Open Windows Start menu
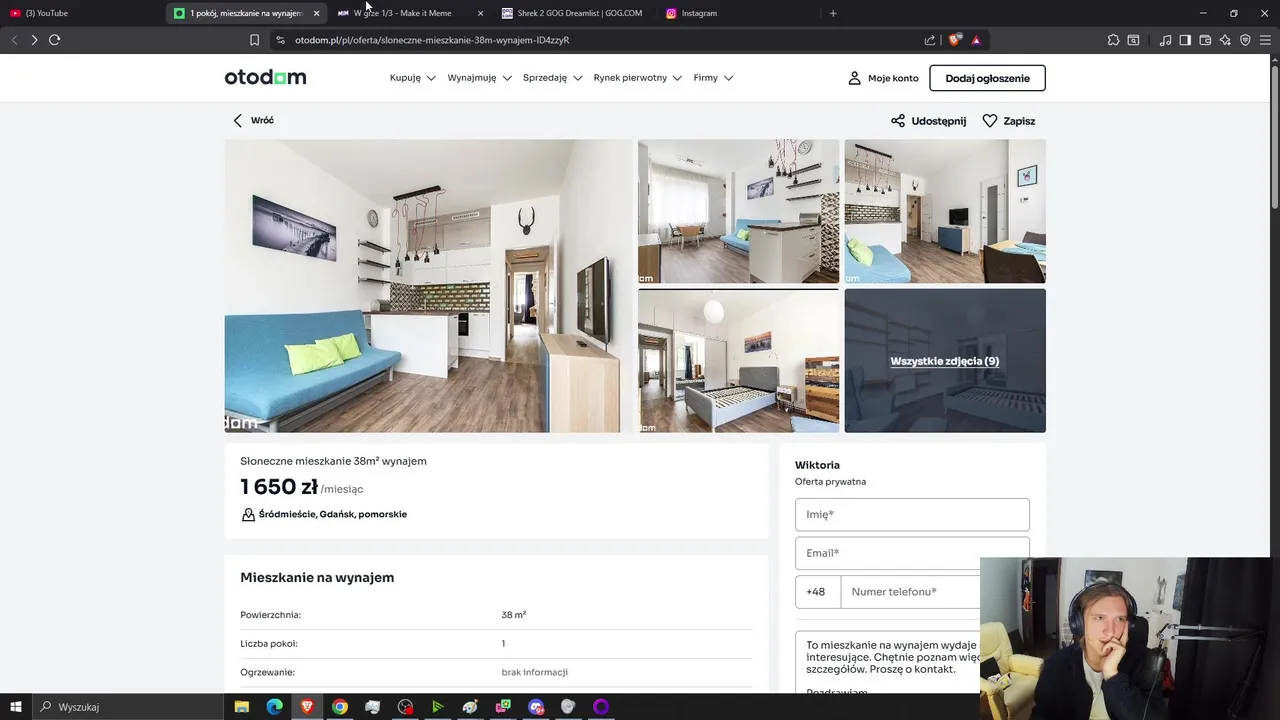This screenshot has height=720, width=1280. coord(16,707)
